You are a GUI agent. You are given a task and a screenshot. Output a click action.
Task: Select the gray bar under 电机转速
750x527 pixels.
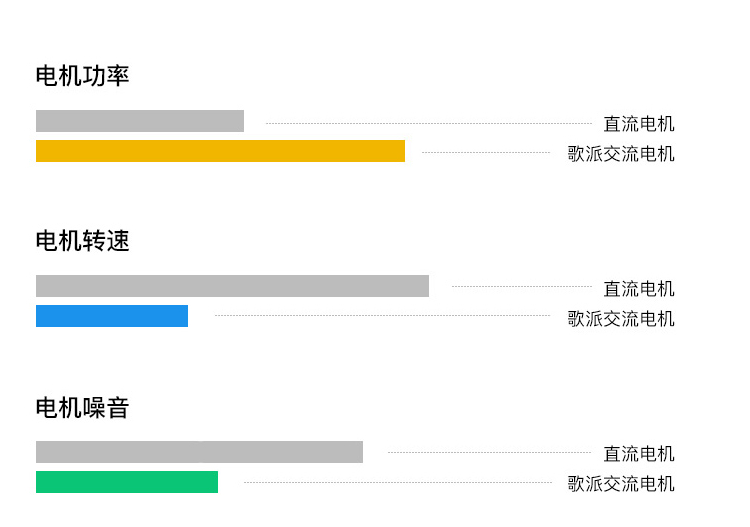click(x=232, y=286)
